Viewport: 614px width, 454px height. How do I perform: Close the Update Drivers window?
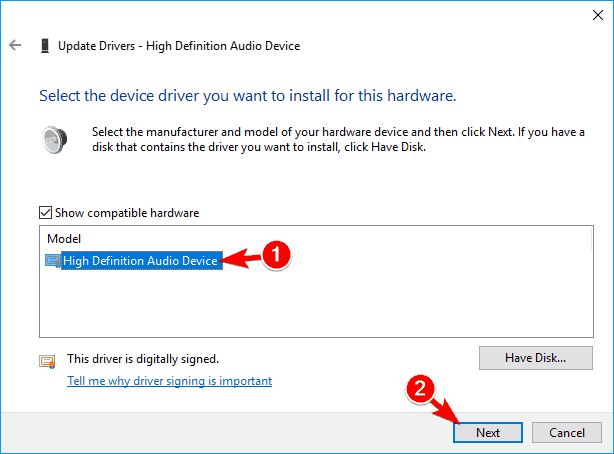tap(598, 15)
